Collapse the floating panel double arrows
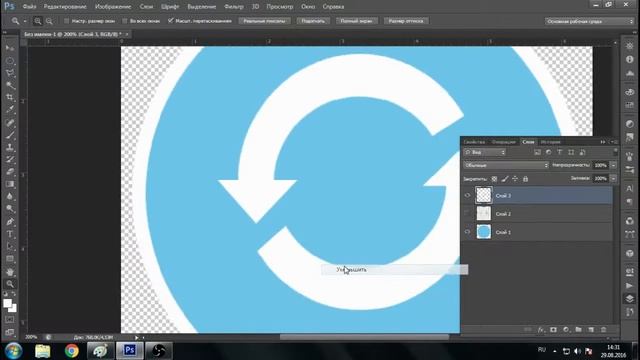The image size is (640, 360). pos(603,142)
